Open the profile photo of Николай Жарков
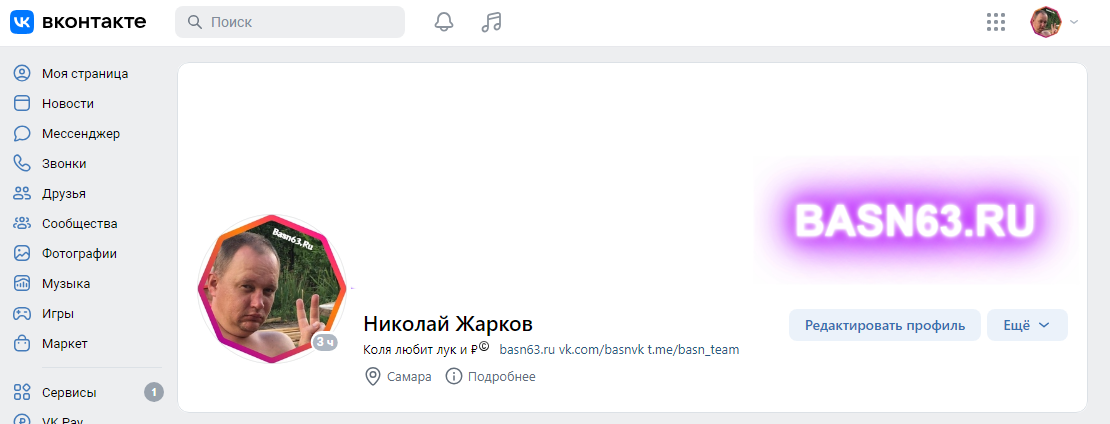The height and width of the screenshot is (424, 1110). tap(273, 289)
